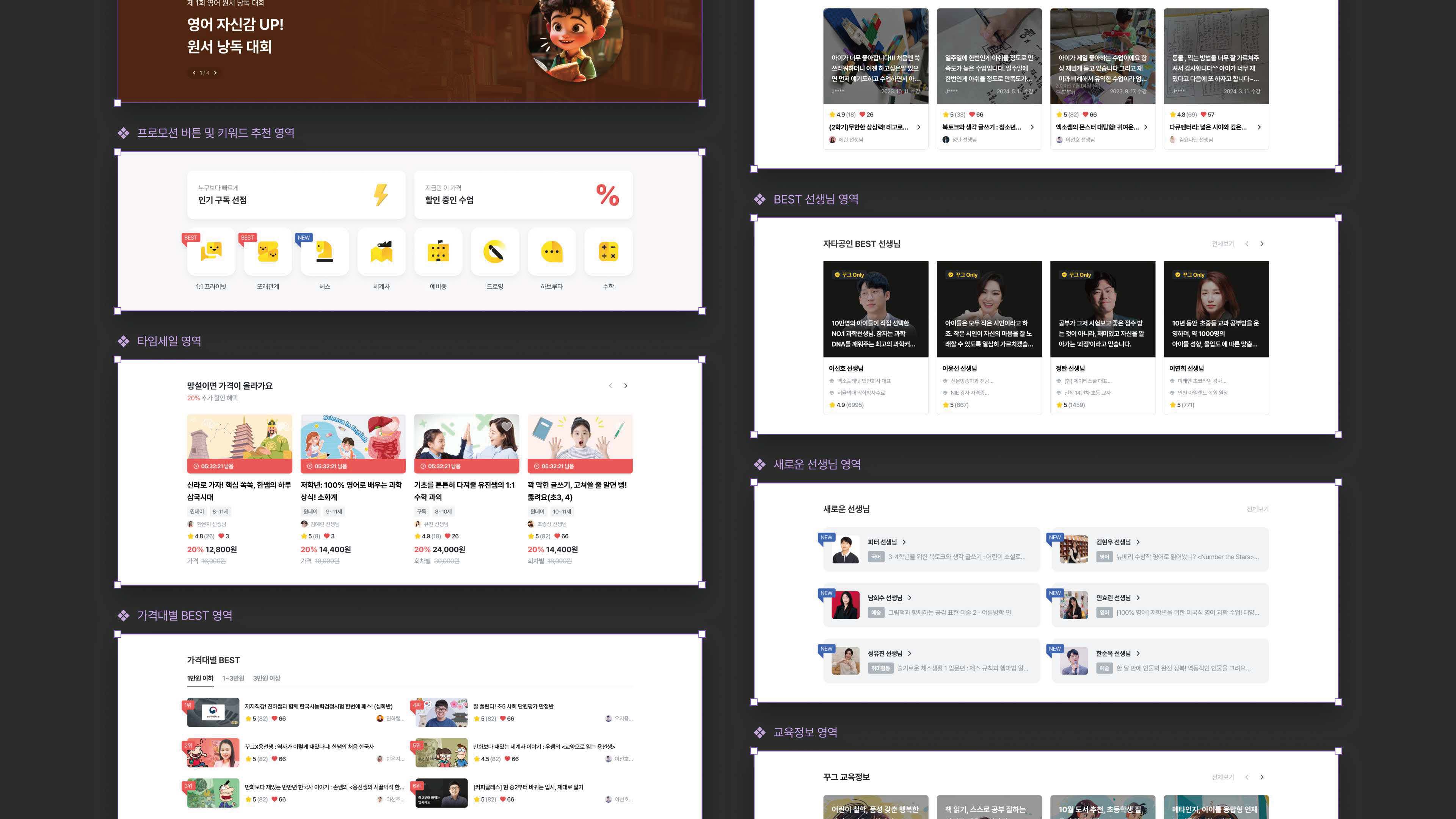Expand 한순옥 선생님 profile chevron
This screenshot has height=819, width=1456.
click(x=1138, y=654)
